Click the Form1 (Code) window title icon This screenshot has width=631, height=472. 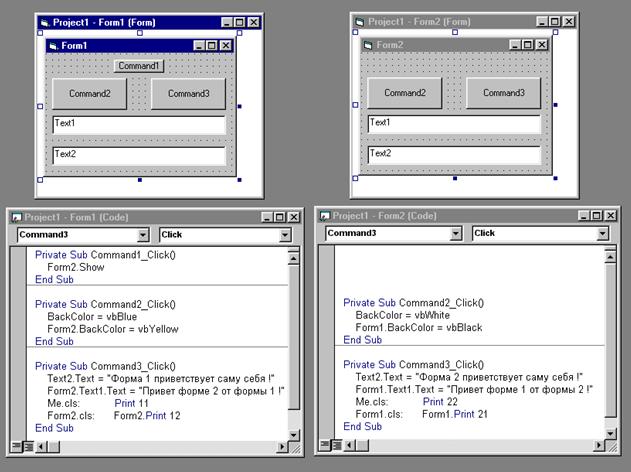click(x=16, y=218)
